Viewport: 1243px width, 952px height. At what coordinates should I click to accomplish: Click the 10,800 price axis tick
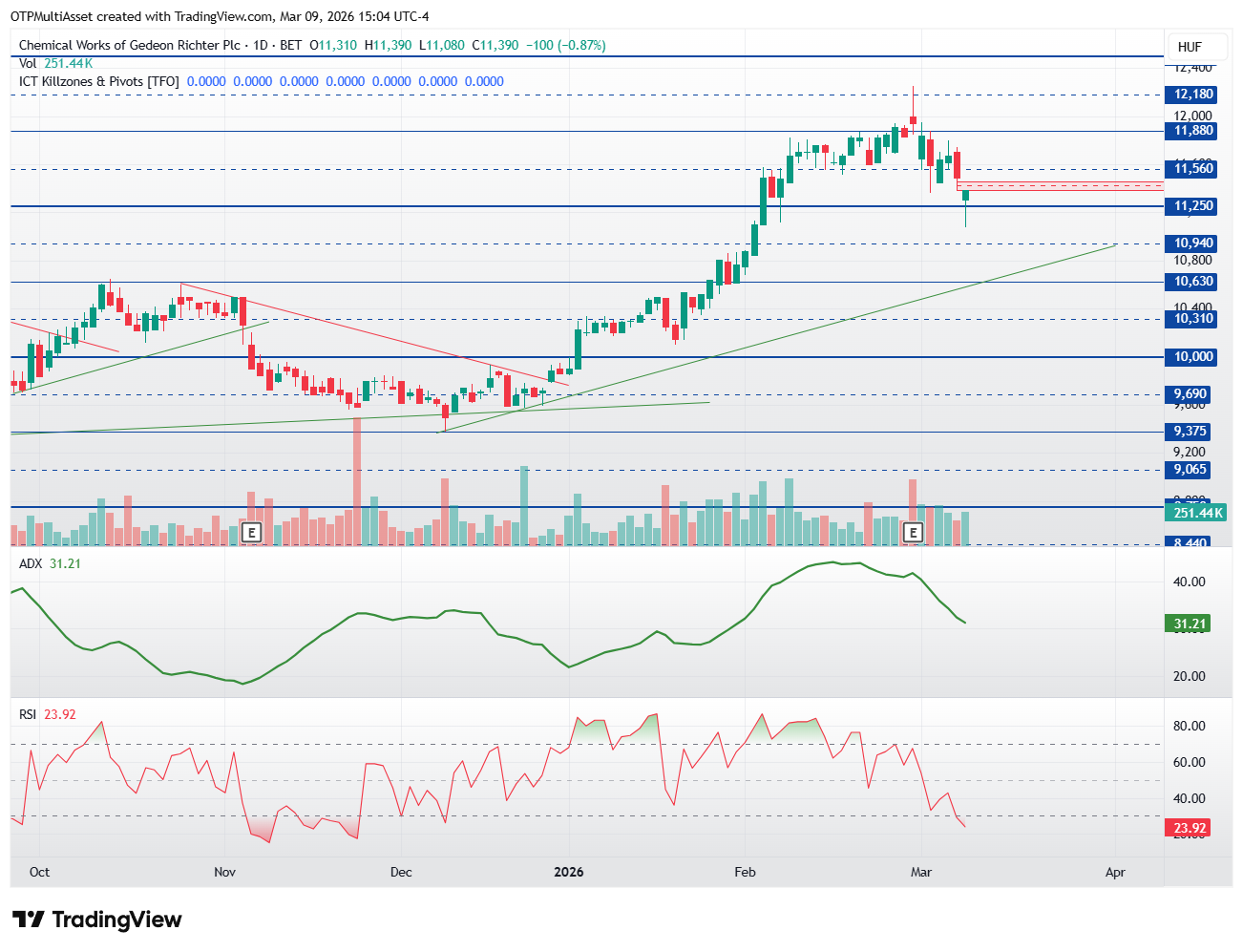tap(1192, 260)
